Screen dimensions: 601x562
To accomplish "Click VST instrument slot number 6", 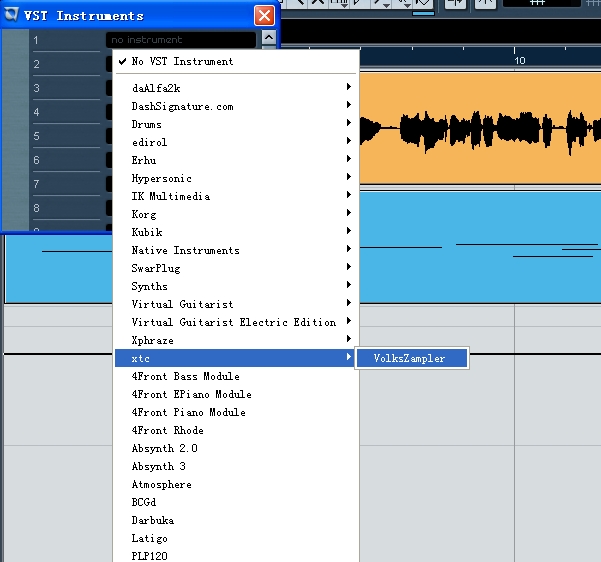I will pyautogui.click(x=36, y=160).
